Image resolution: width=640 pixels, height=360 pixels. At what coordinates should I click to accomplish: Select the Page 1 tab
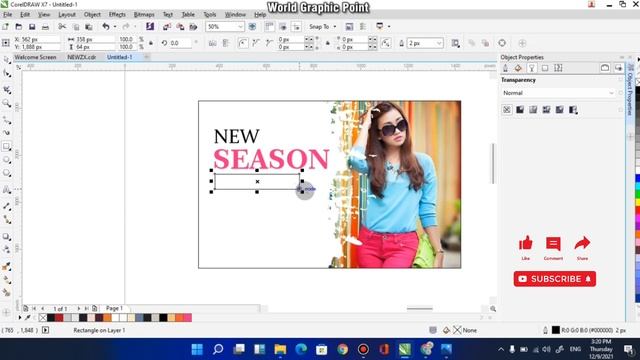114,309
